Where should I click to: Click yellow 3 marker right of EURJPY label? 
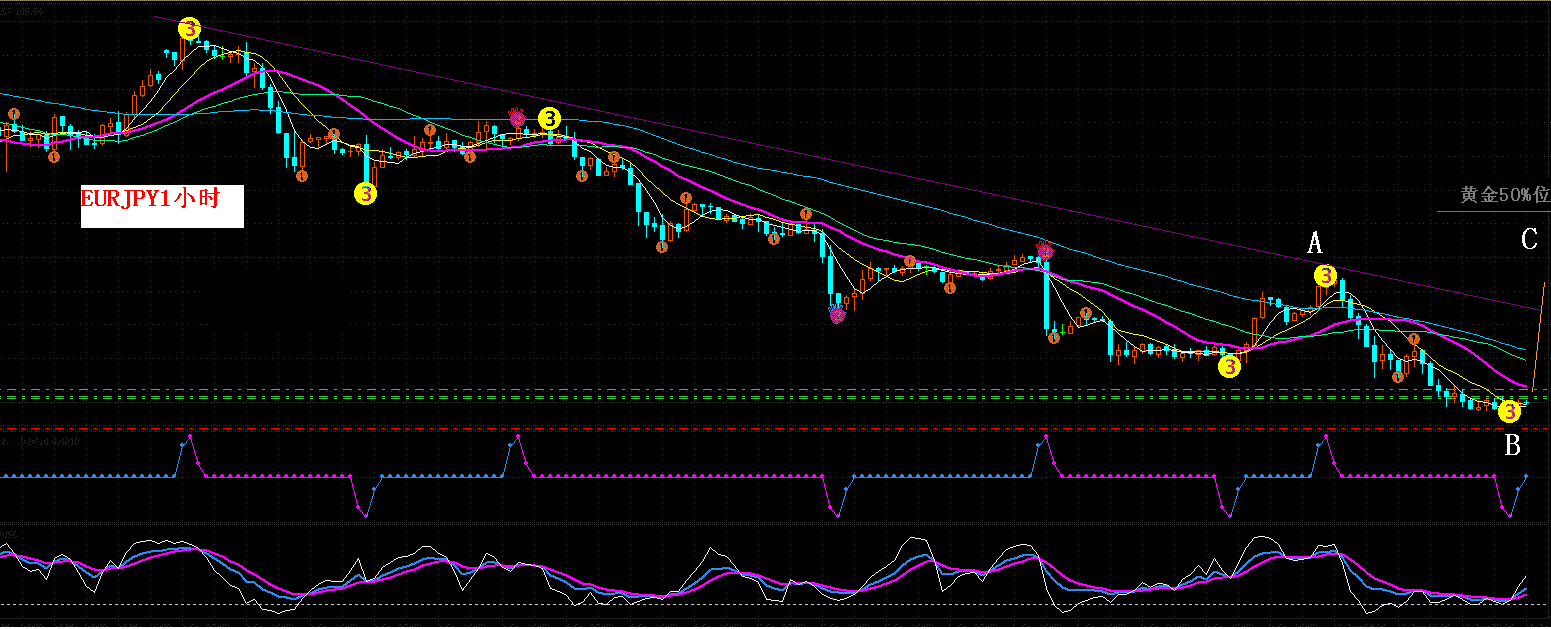point(366,194)
